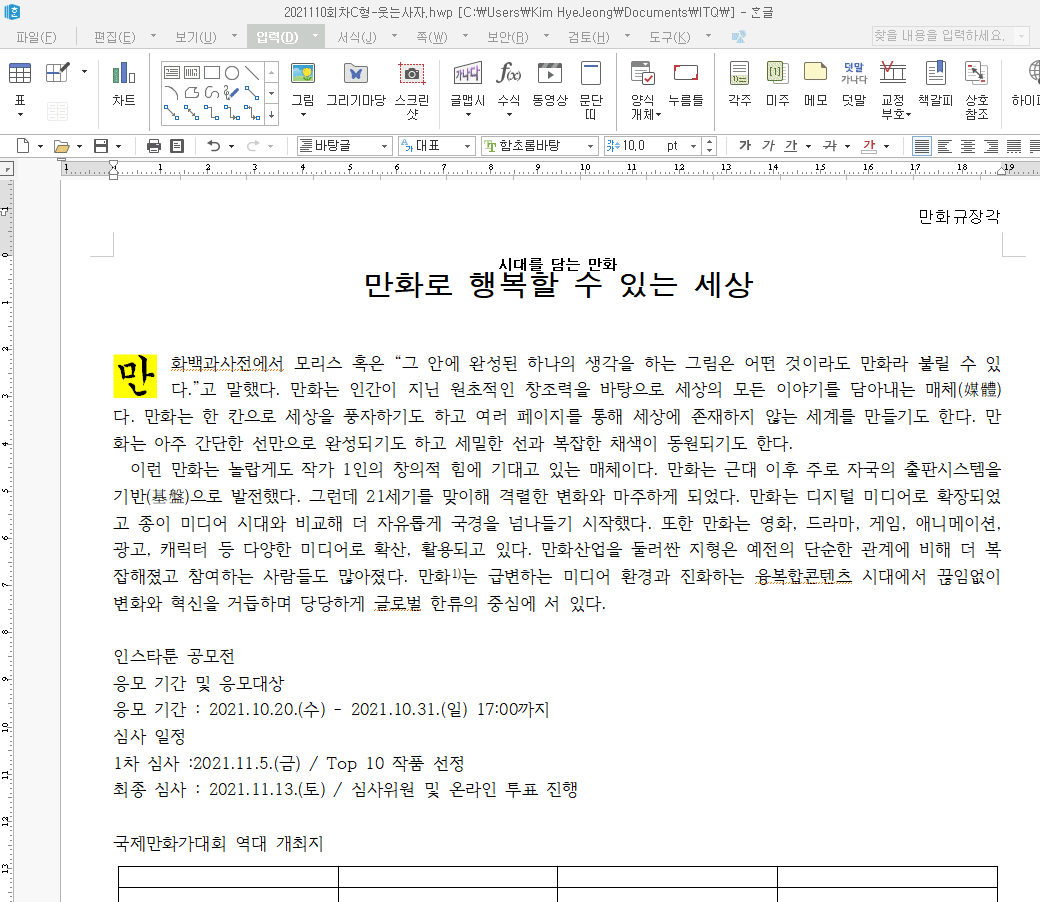Click the yellow drop cap 만
The height and width of the screenshot is (902, 1040).
(135, 376)
